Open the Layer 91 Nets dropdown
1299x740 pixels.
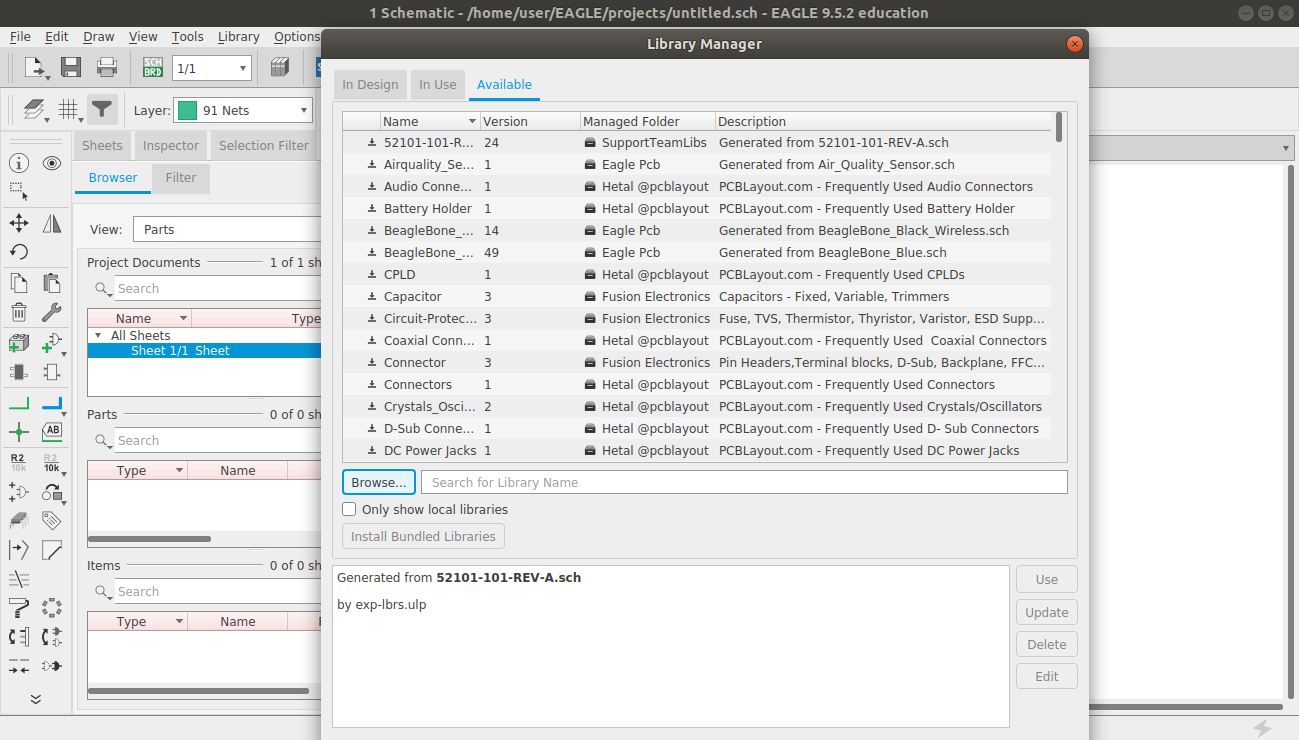click(243, 110)
